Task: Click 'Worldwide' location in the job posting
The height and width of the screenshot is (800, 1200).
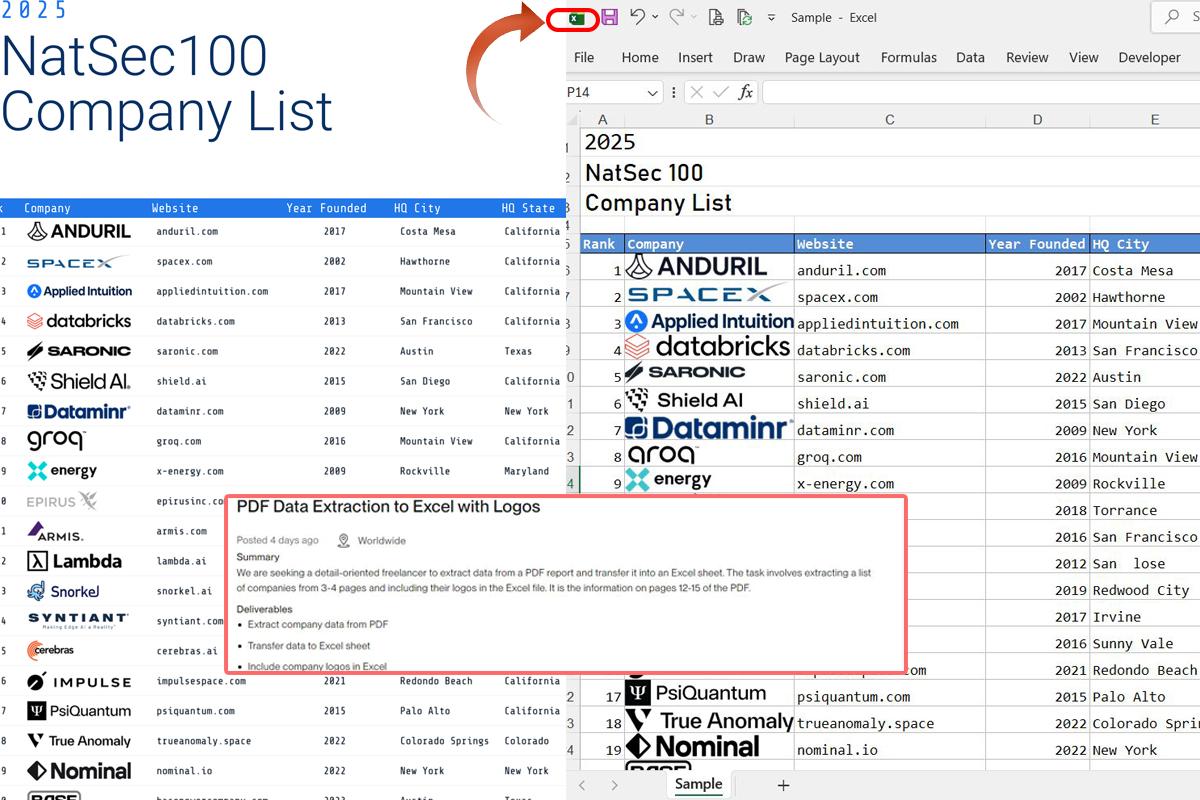Action: [382, 541]
